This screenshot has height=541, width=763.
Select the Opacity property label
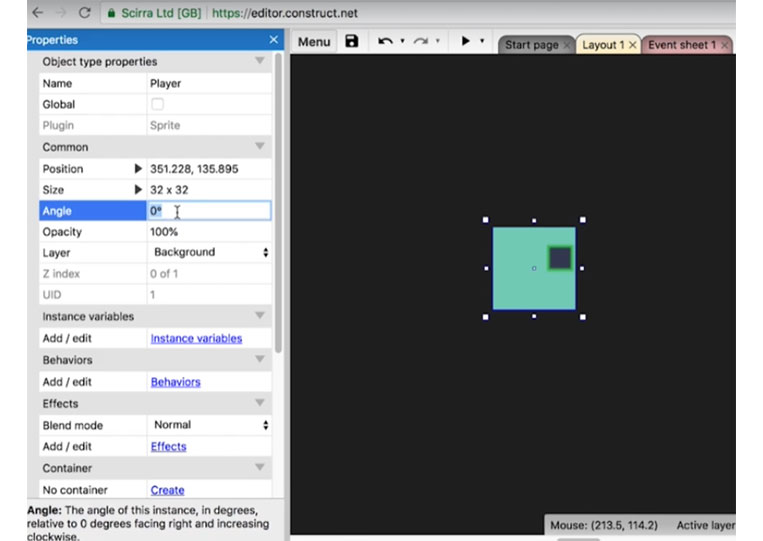click(x=62, y=232)
